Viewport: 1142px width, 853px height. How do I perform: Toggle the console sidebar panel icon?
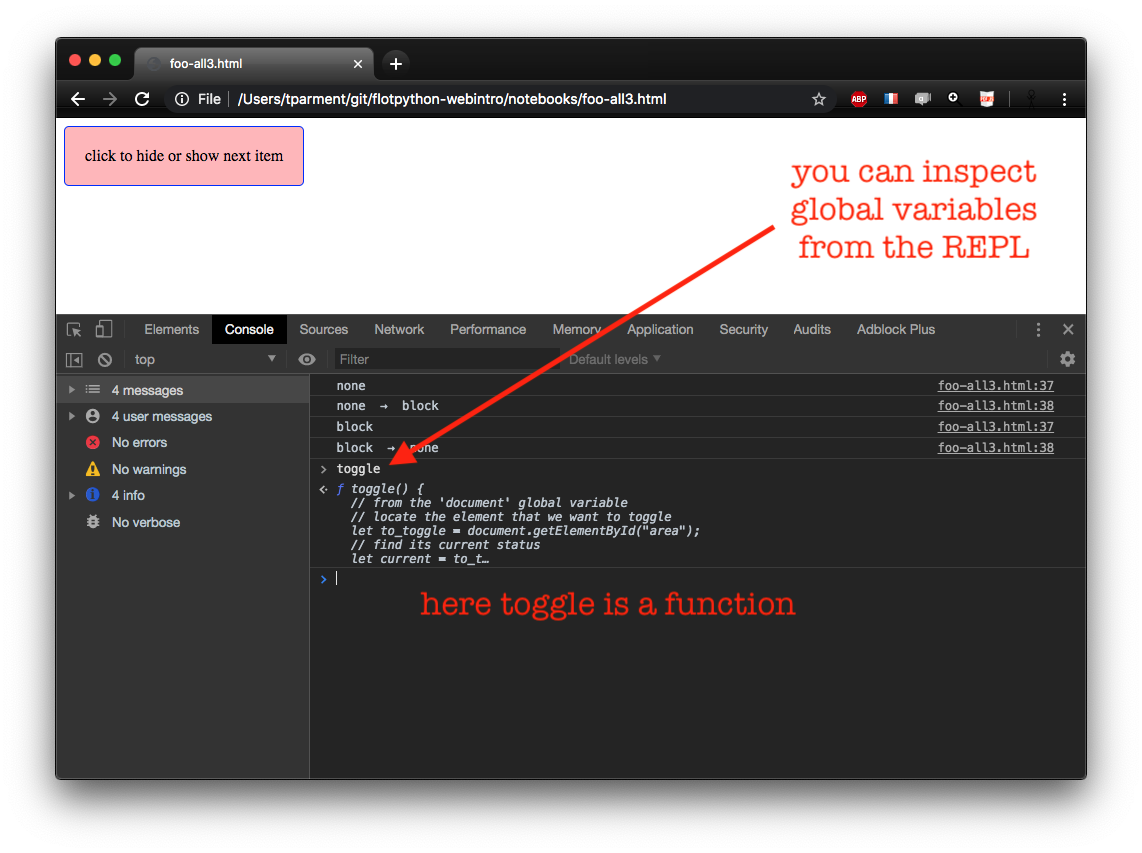74,360
